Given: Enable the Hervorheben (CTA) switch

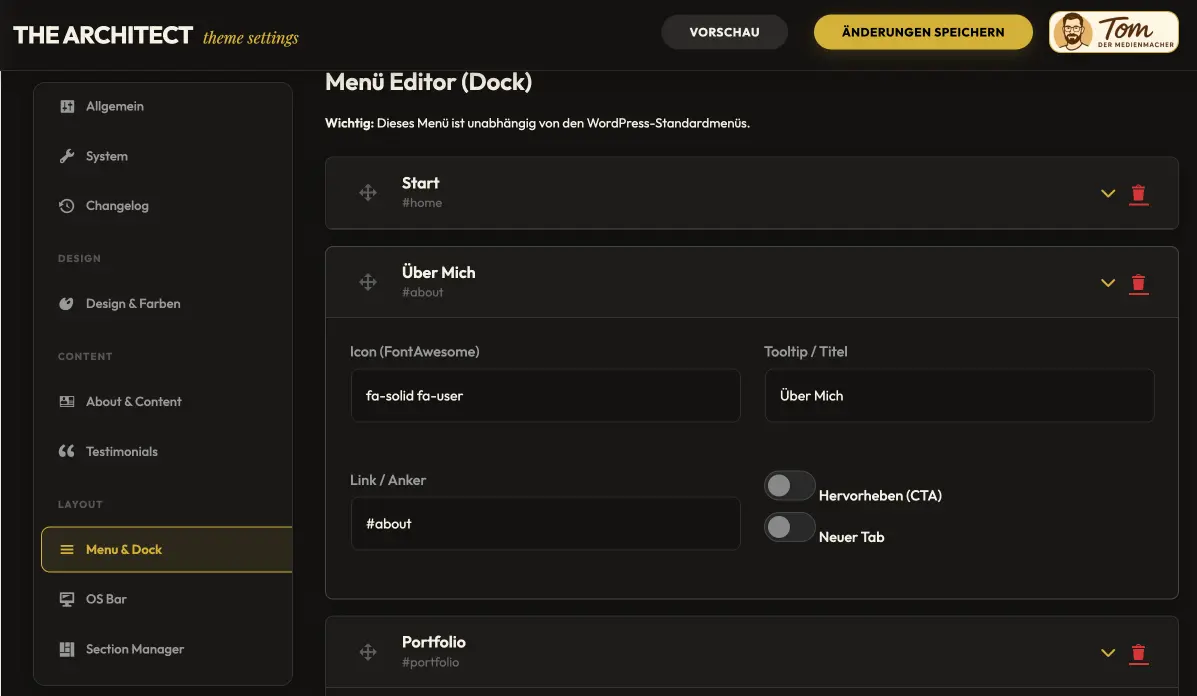Looking at the screenshot, I should pyautogui.click(x=790, y=485).
